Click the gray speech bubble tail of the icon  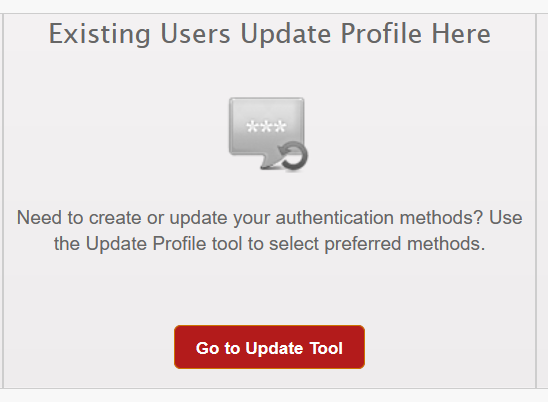pos(268,161)
